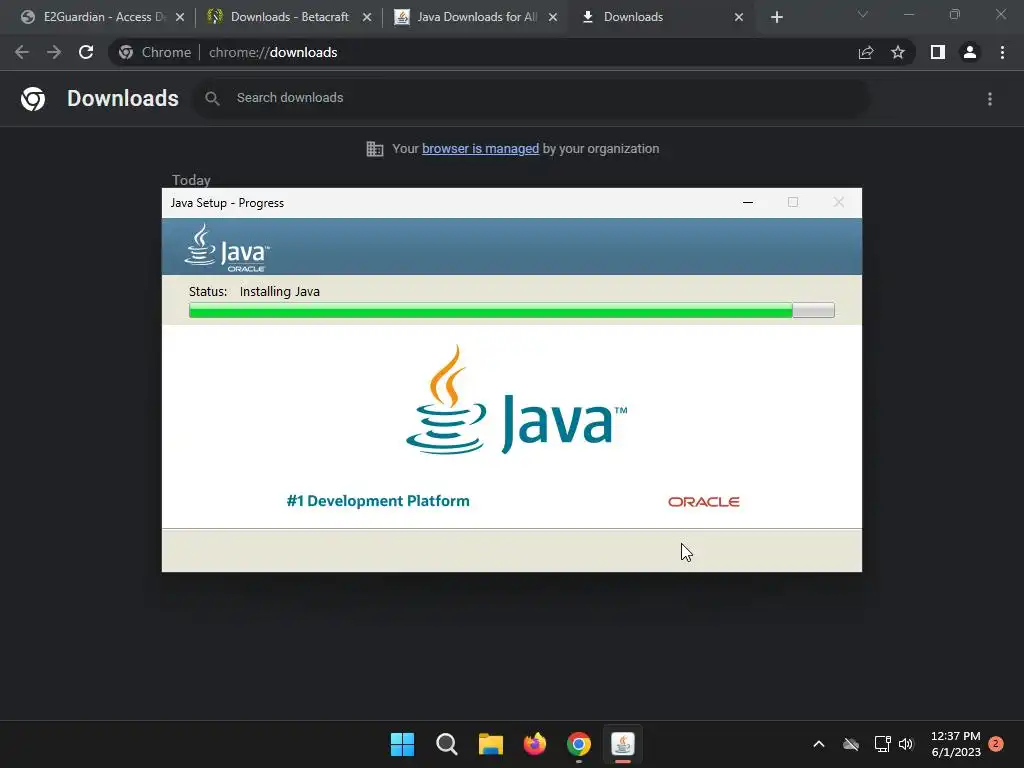Open the Java Downloads for All tab
The width and height of the screenshot is (1024, 768).
[x=477, y=17]
